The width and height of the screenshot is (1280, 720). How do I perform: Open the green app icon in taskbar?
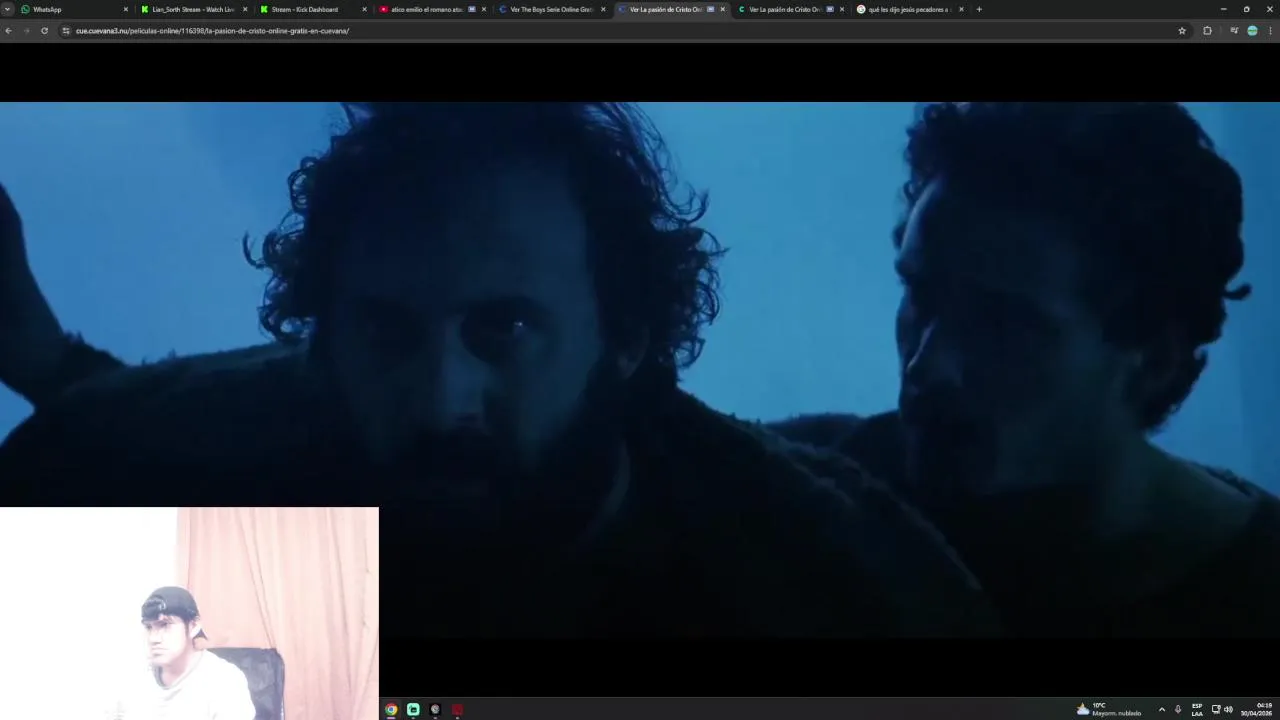coord(413,709)
